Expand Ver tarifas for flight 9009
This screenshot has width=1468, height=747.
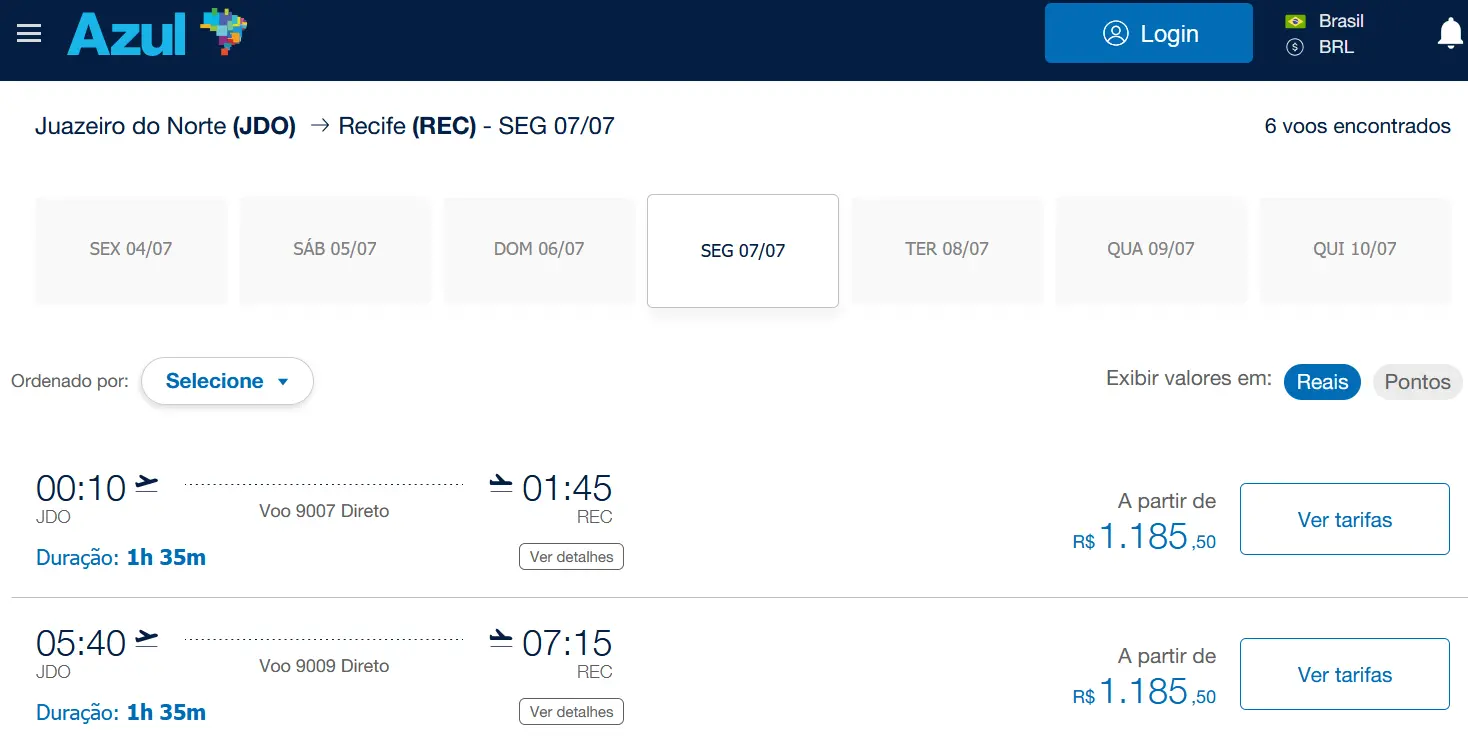tap(1344, 674)
